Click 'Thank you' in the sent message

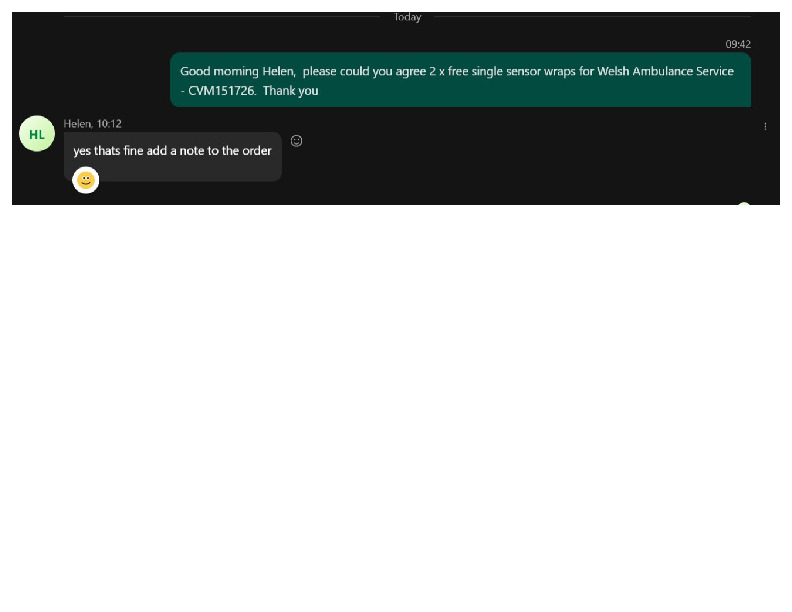point(291,91)
